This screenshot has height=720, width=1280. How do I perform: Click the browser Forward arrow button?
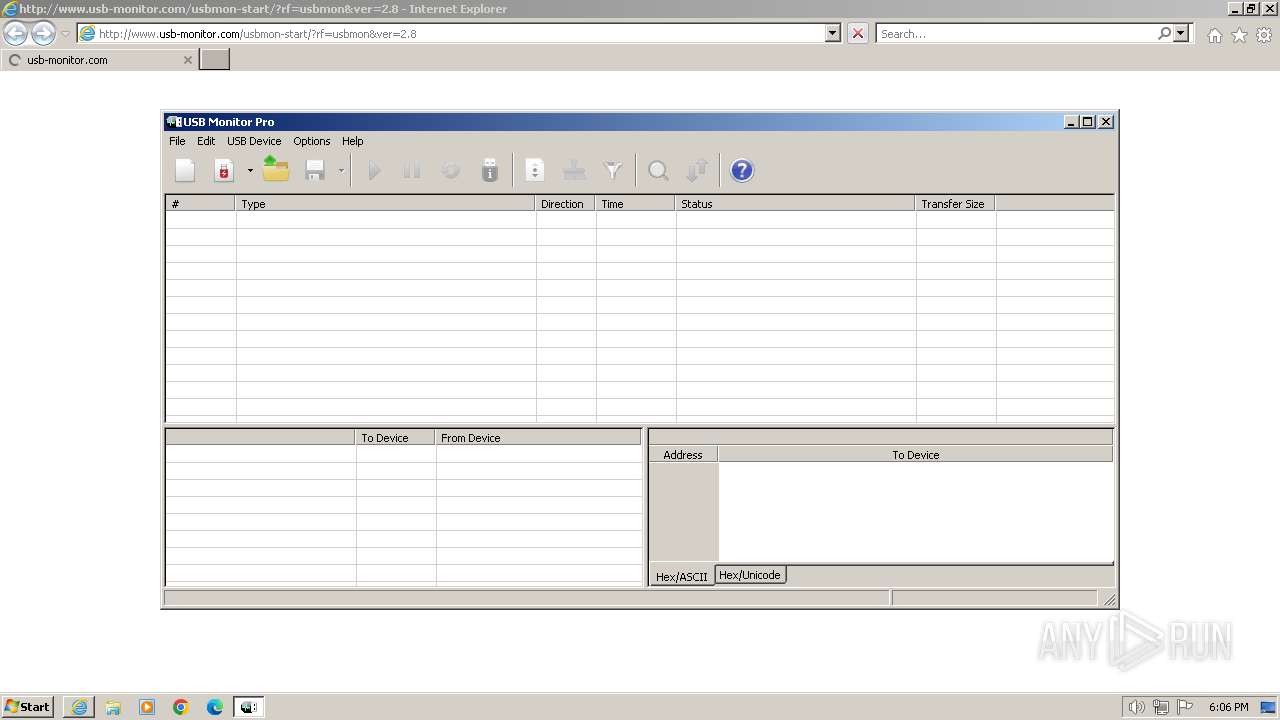[x=43, y=33]
